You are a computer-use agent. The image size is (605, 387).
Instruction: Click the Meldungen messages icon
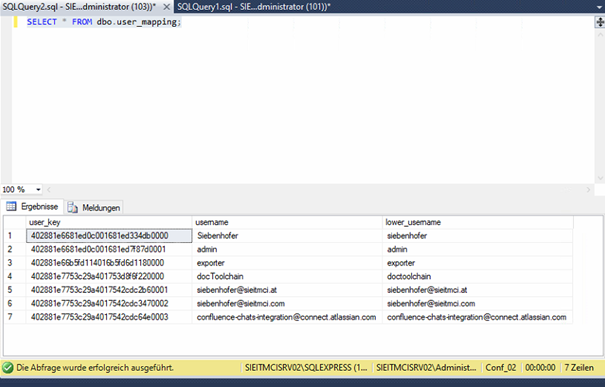click(73, 208)
